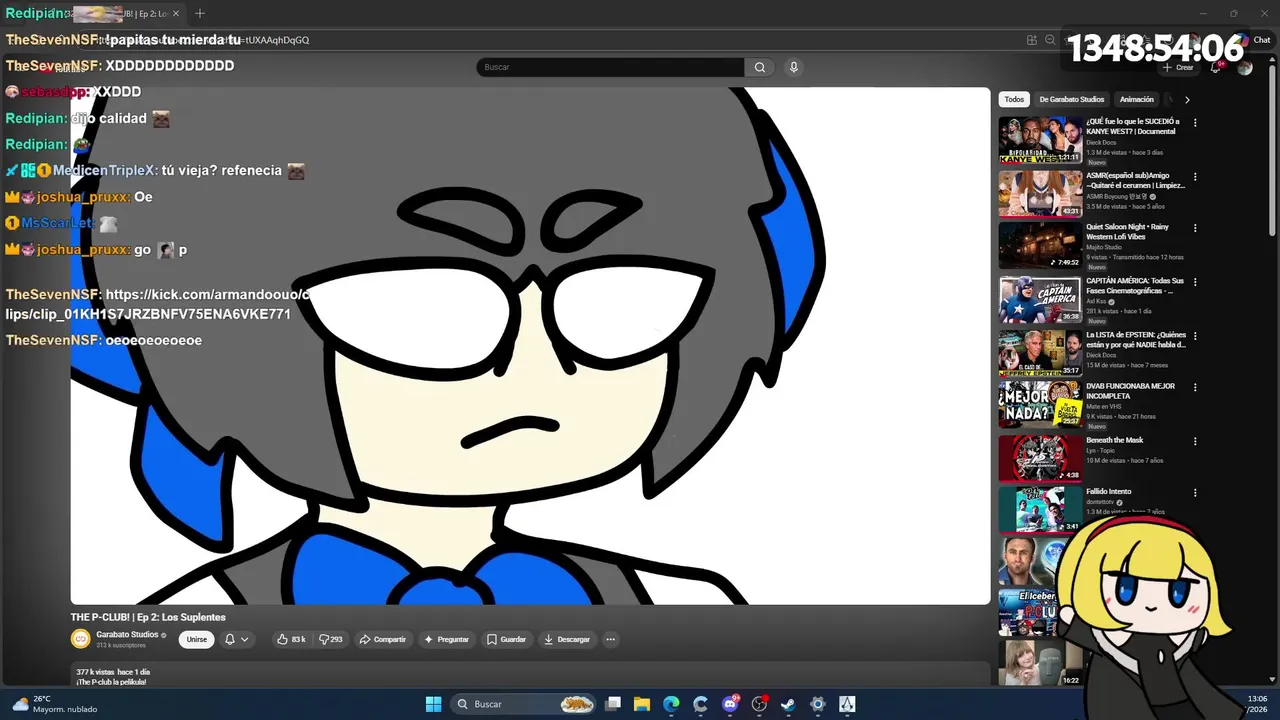Image resolution: width=1280 pixels, height=720 pixels.
Task: Open YouTube notifications bell
Action: pyautogui.click(x=1216, y=67)
